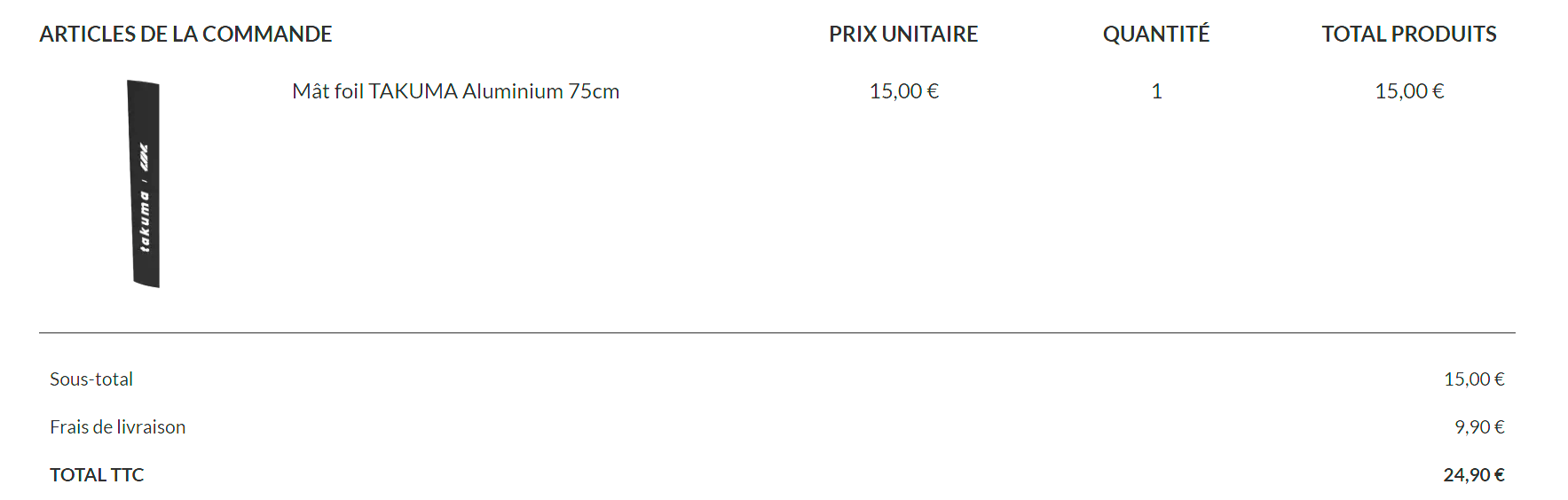Click the Sous-total amount 15,00 €
The height and width of the screenshot is (500, 1568).
click(1473, 379)
